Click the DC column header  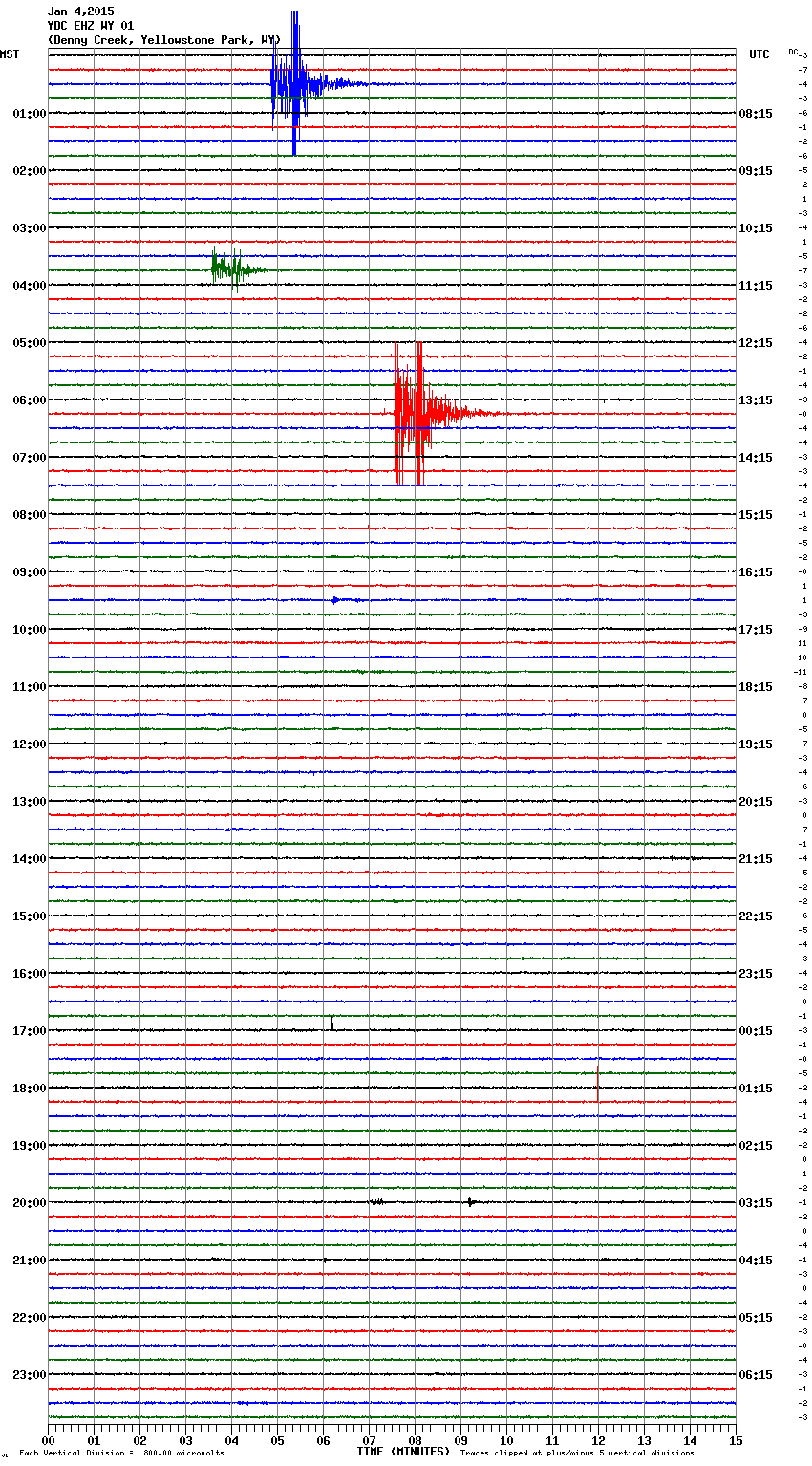click(x=793, y=52)
